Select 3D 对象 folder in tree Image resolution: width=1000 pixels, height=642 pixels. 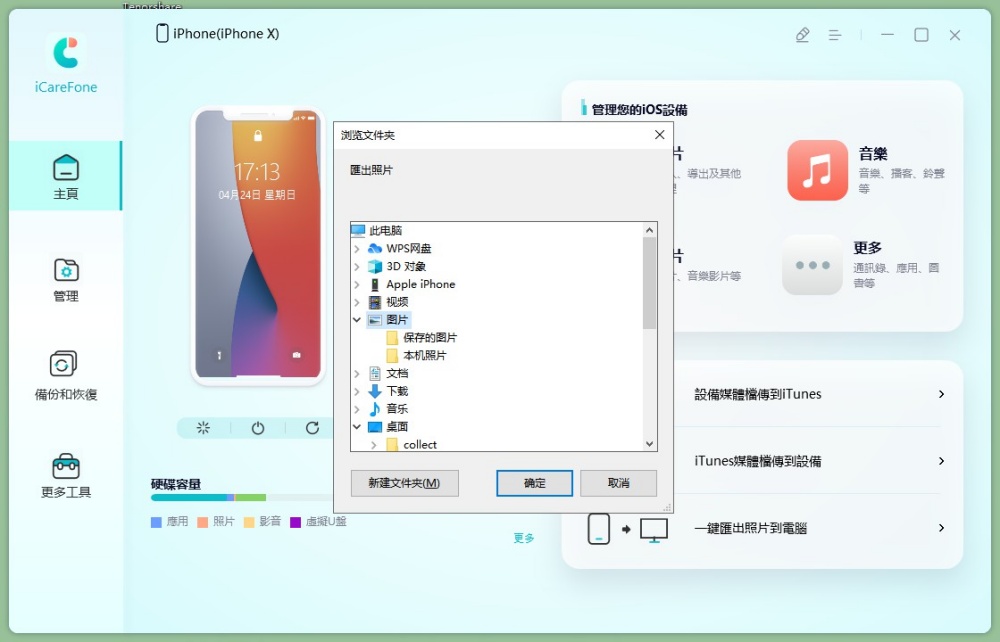tap(406, 266)
